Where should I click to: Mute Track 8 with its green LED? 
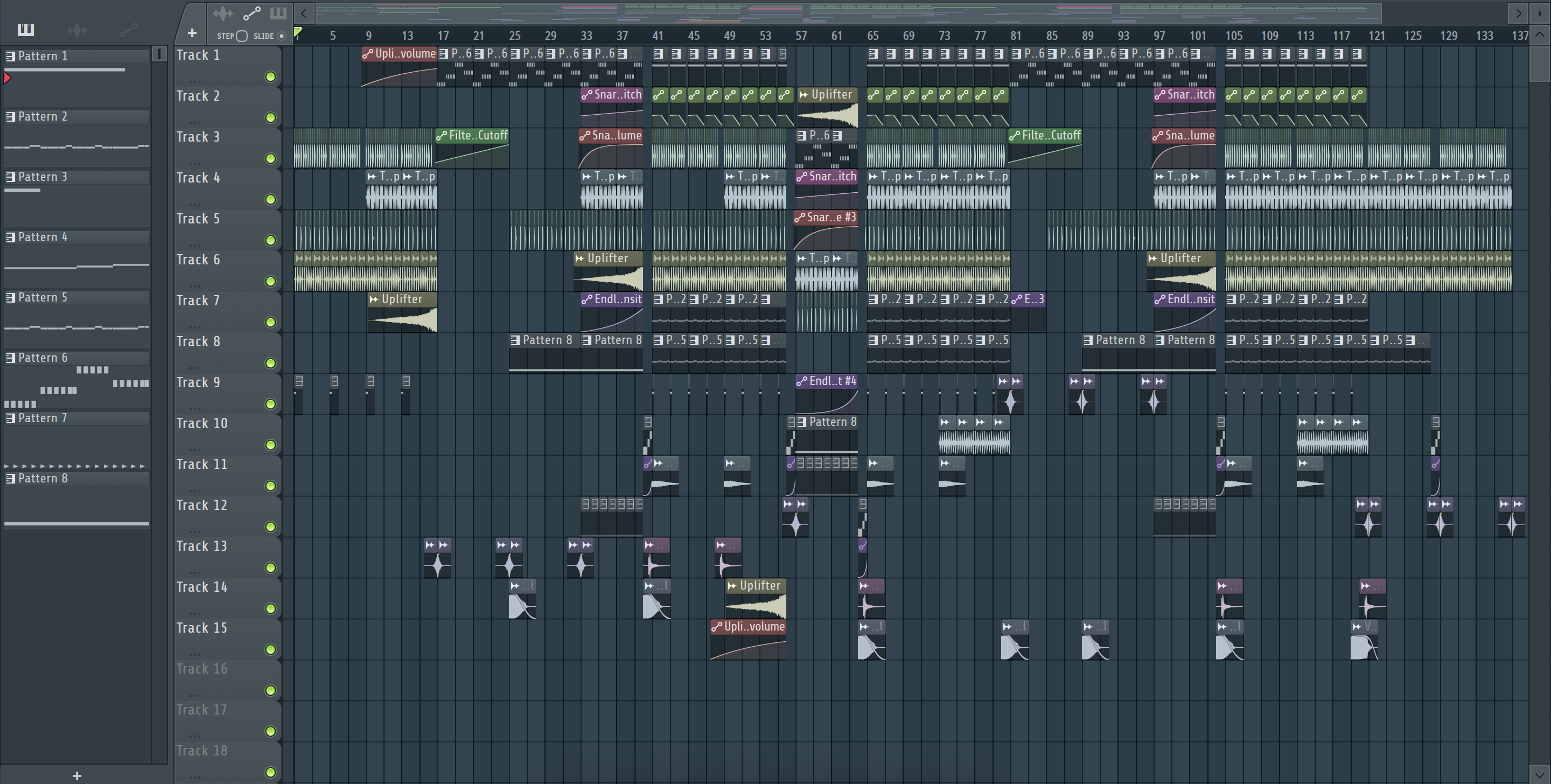271,363
